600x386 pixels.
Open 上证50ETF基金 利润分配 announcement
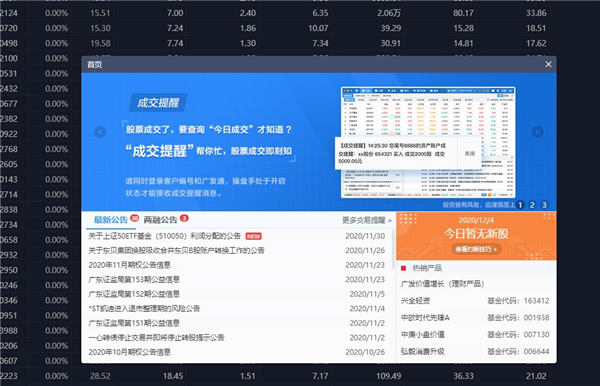(x=165, y=236)
